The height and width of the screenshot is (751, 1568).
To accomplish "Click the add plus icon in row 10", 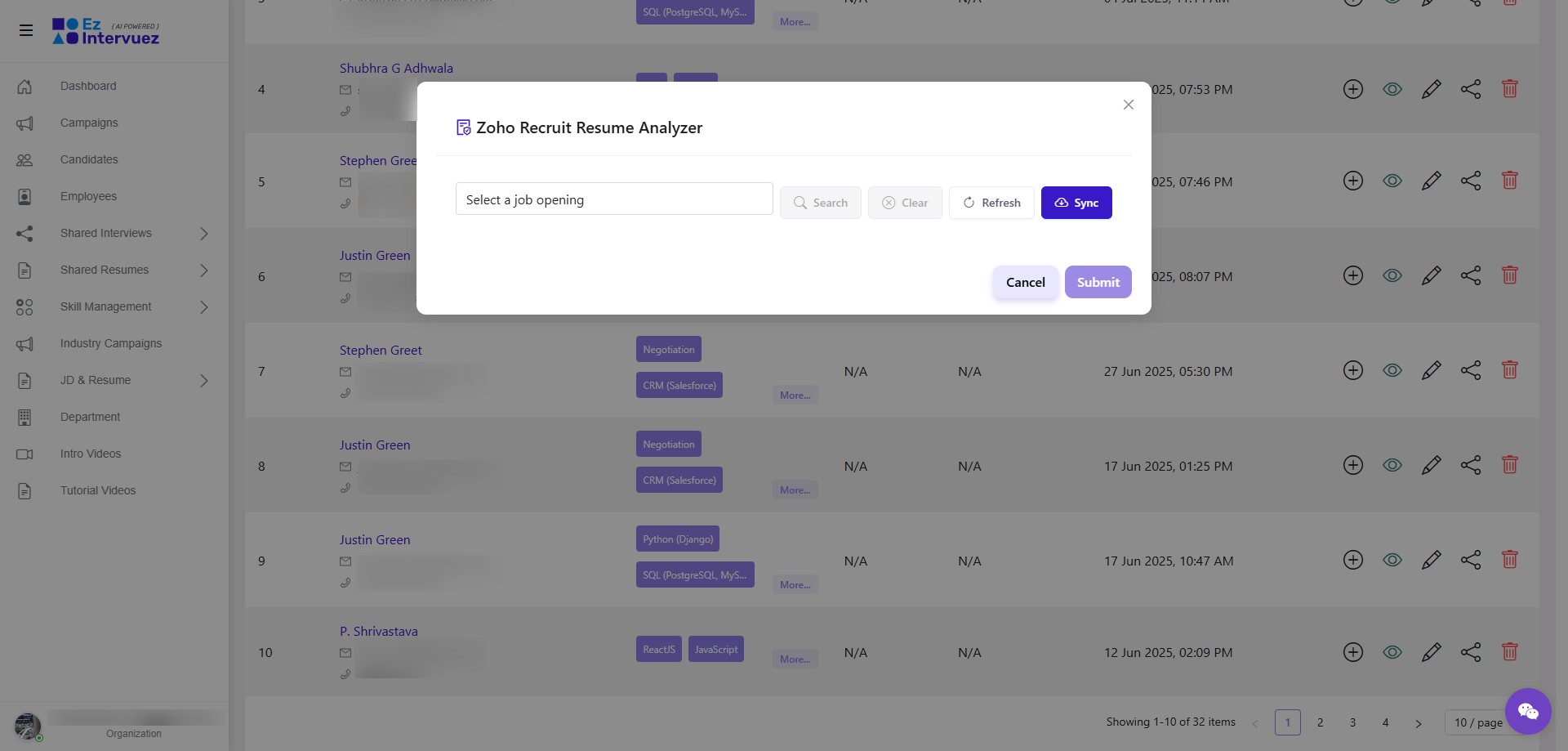I will (1352, 652).
